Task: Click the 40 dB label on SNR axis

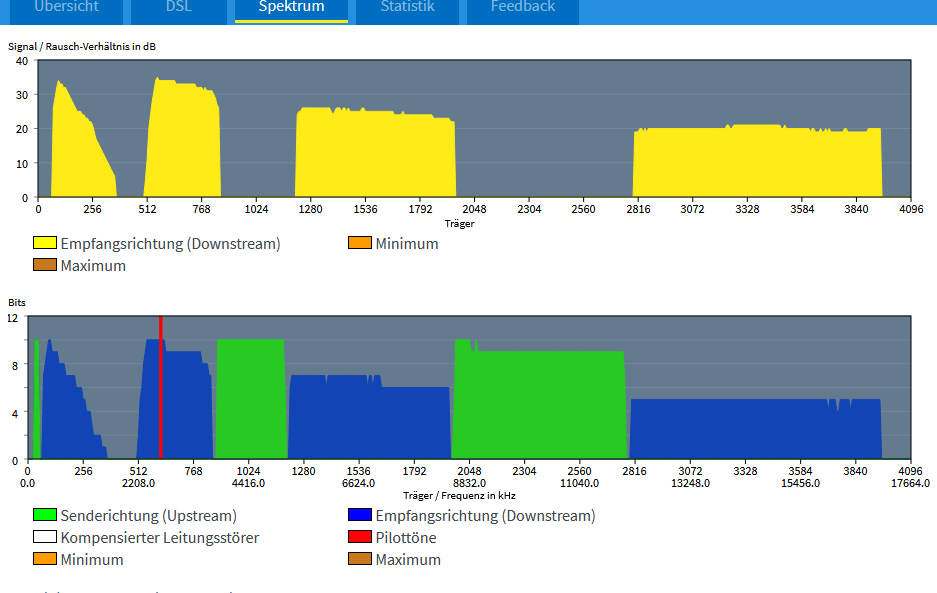Action: click(22, 61)
